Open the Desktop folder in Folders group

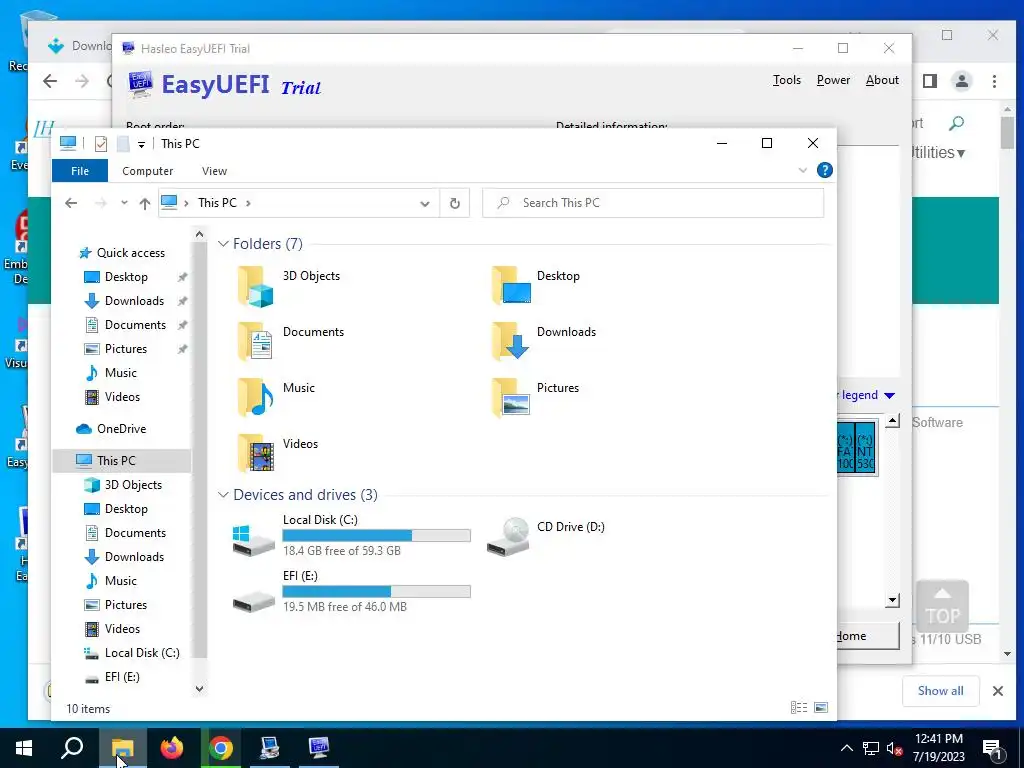pyautogui.click(x=511, y=286)
